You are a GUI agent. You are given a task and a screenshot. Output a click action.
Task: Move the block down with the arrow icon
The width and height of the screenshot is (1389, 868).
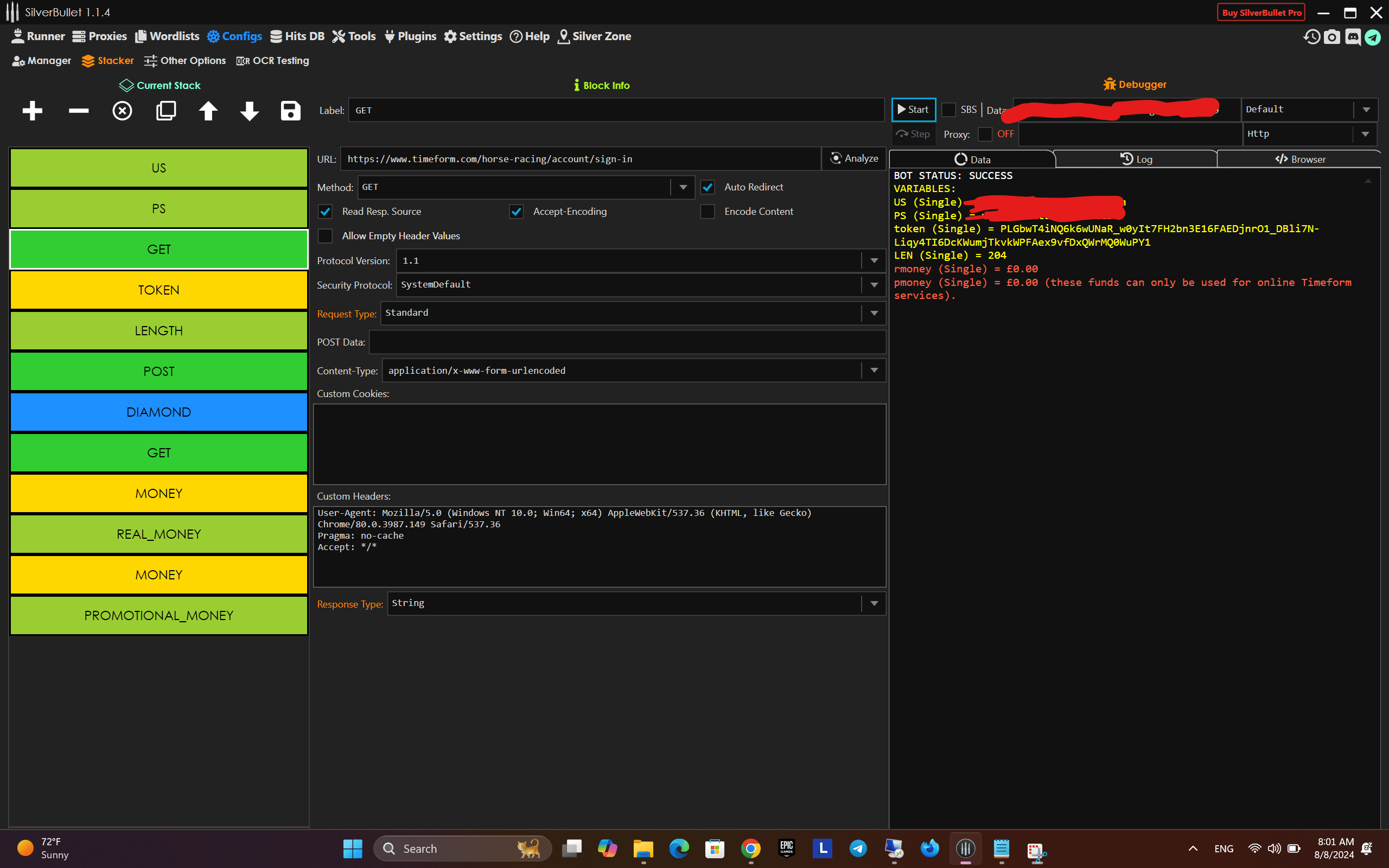tap(249, 110)
